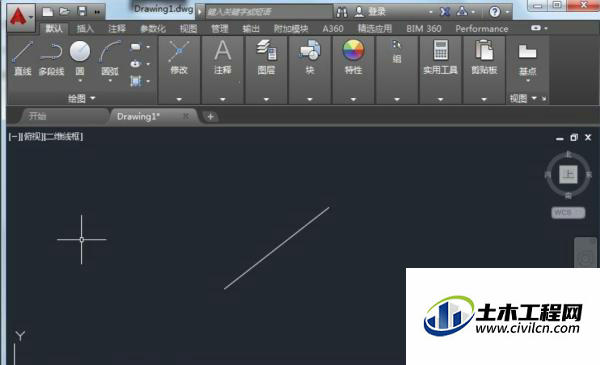Switch to the Annotate (注释) ribbon tab
600x365 pixels.
pos(117,29)
